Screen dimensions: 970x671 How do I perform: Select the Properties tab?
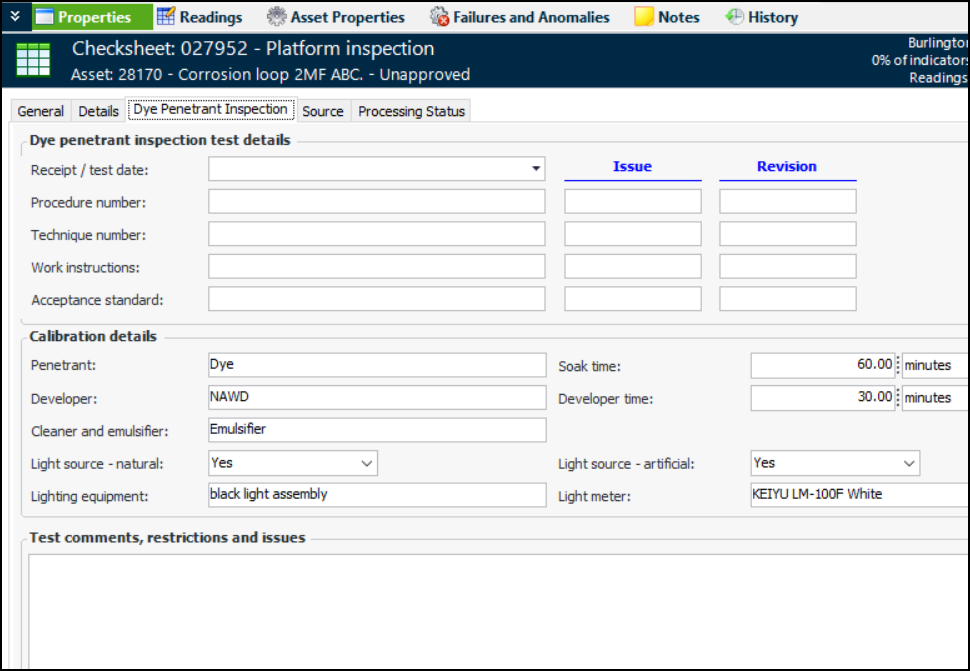93,17
